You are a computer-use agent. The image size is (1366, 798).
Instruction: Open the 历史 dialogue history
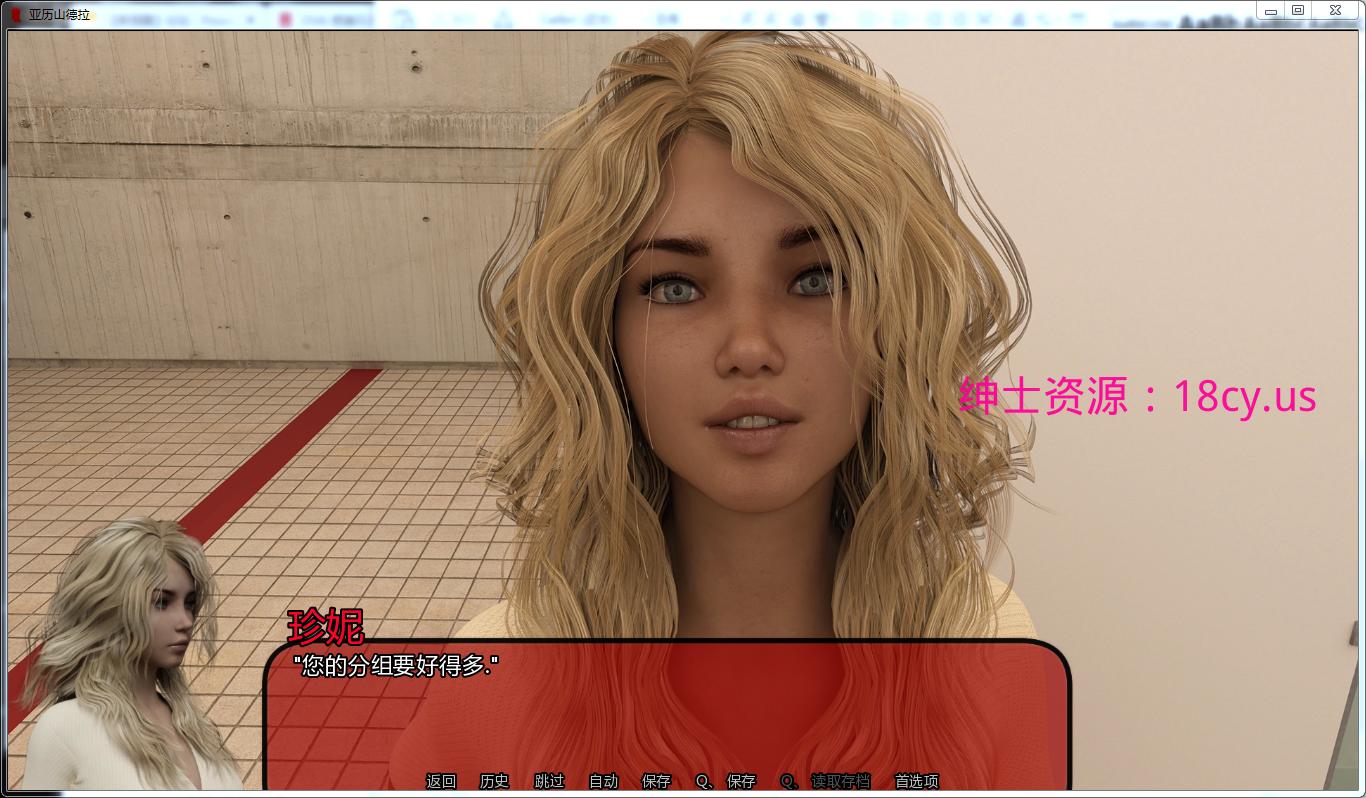494,781
